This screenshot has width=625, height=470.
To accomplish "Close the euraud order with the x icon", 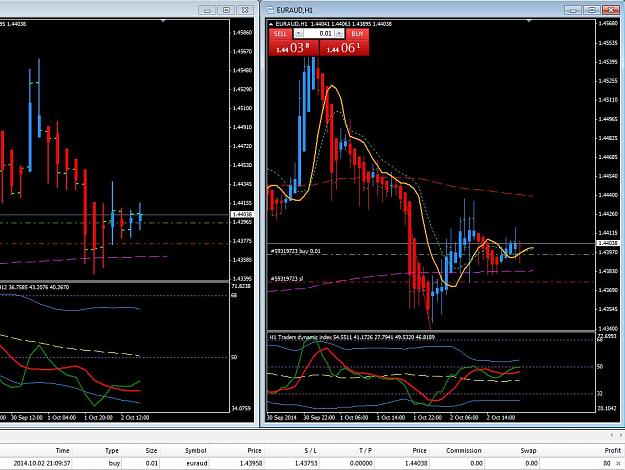I will click(618, 463).
